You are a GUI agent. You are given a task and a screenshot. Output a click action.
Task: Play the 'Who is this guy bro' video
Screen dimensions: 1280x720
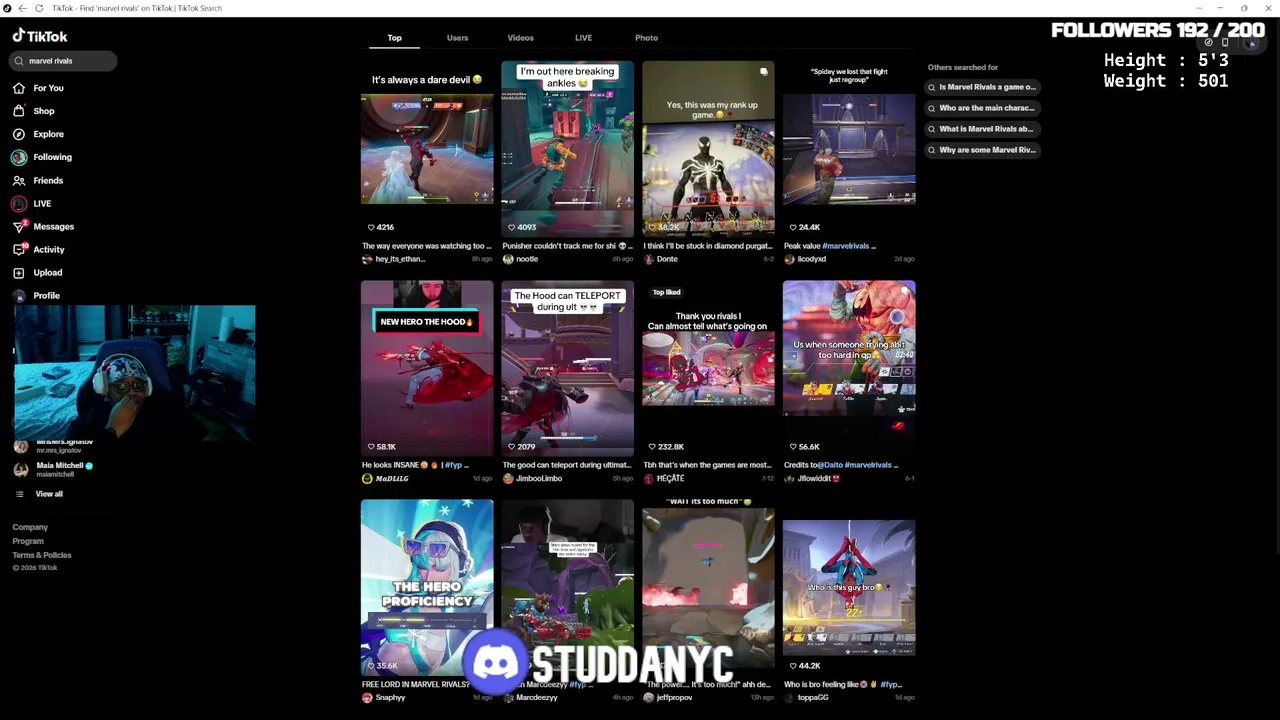849,587
